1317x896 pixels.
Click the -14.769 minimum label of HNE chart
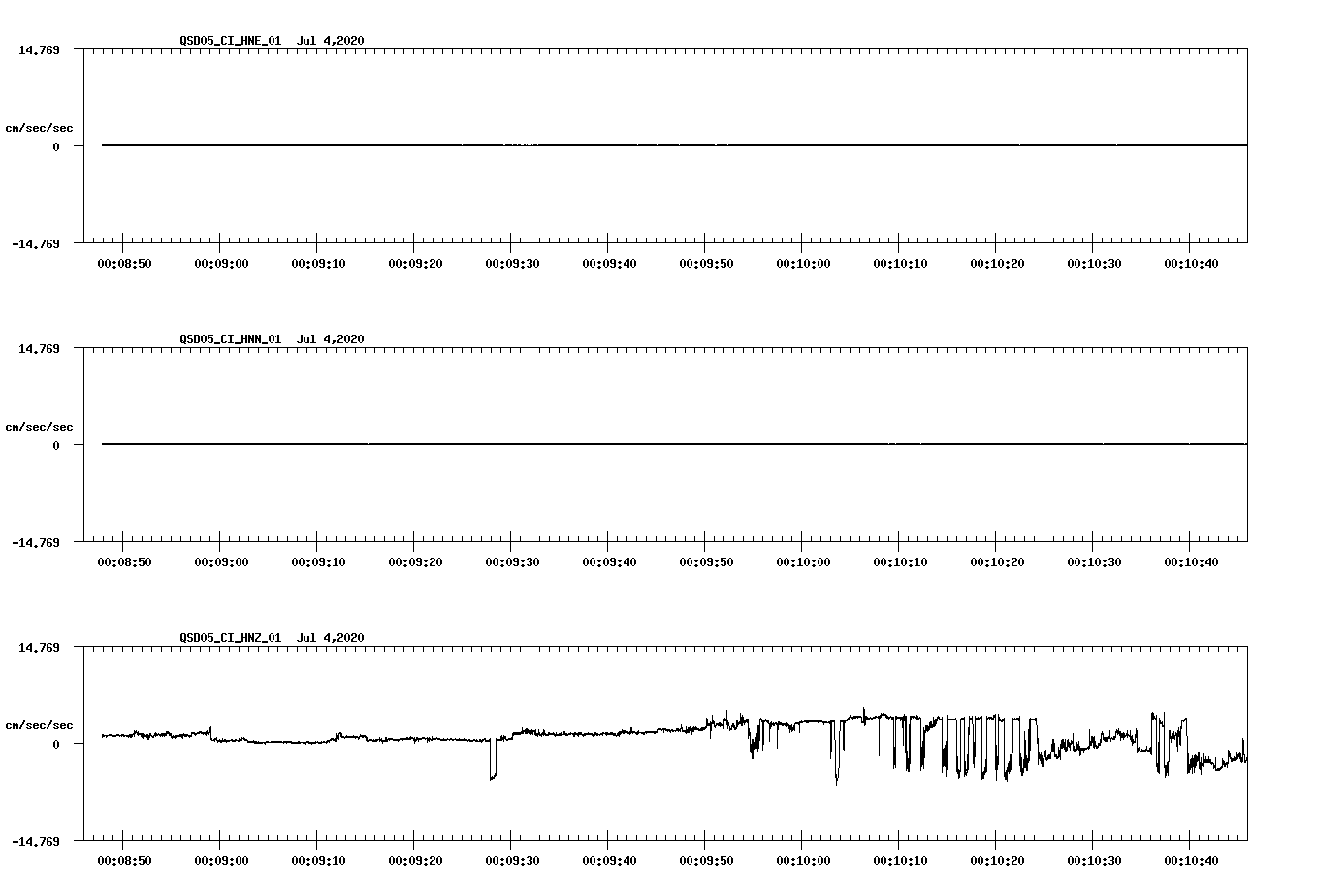(36, 243)
